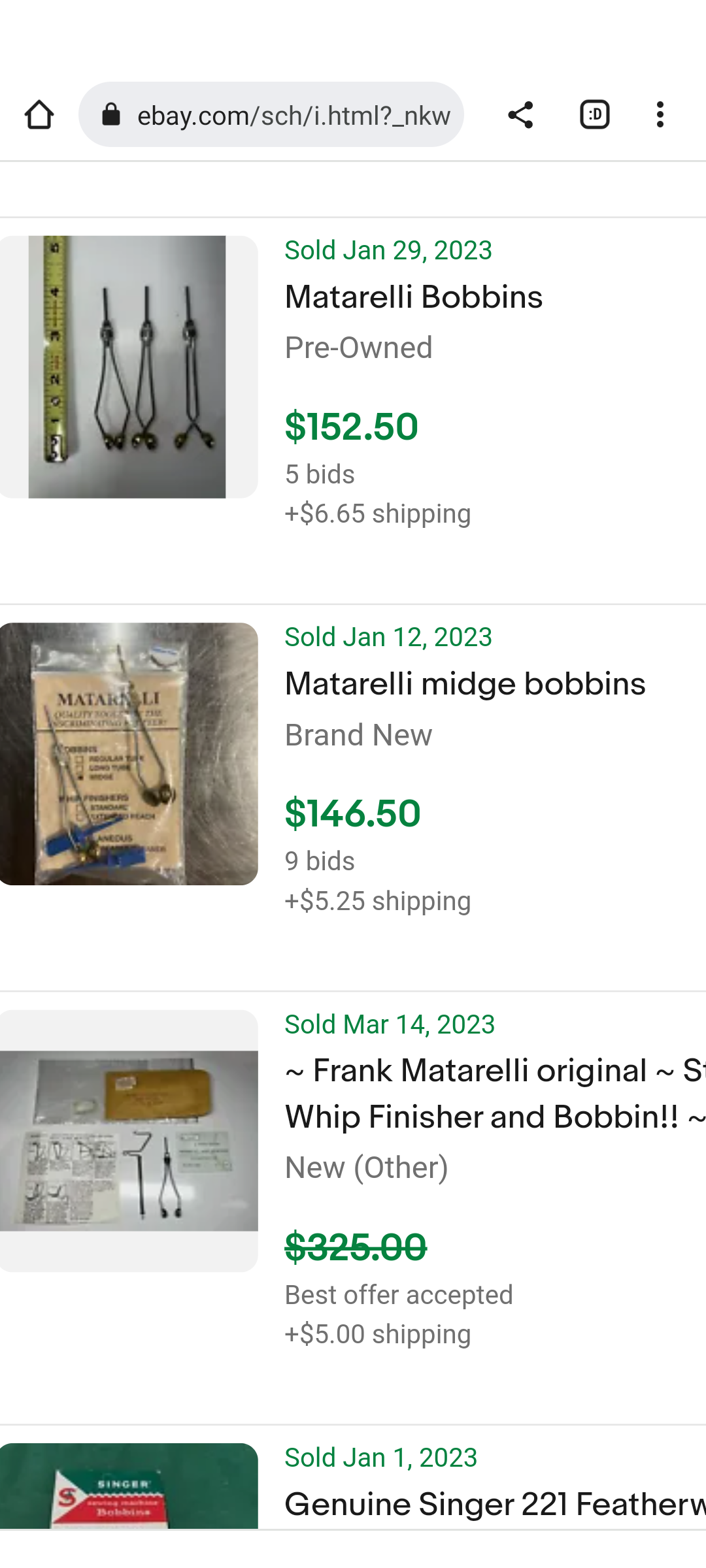Tap the Matarelli Bobbins ruler photo thumbnail
Screen dimensions: 706x1568
[128, 367]
